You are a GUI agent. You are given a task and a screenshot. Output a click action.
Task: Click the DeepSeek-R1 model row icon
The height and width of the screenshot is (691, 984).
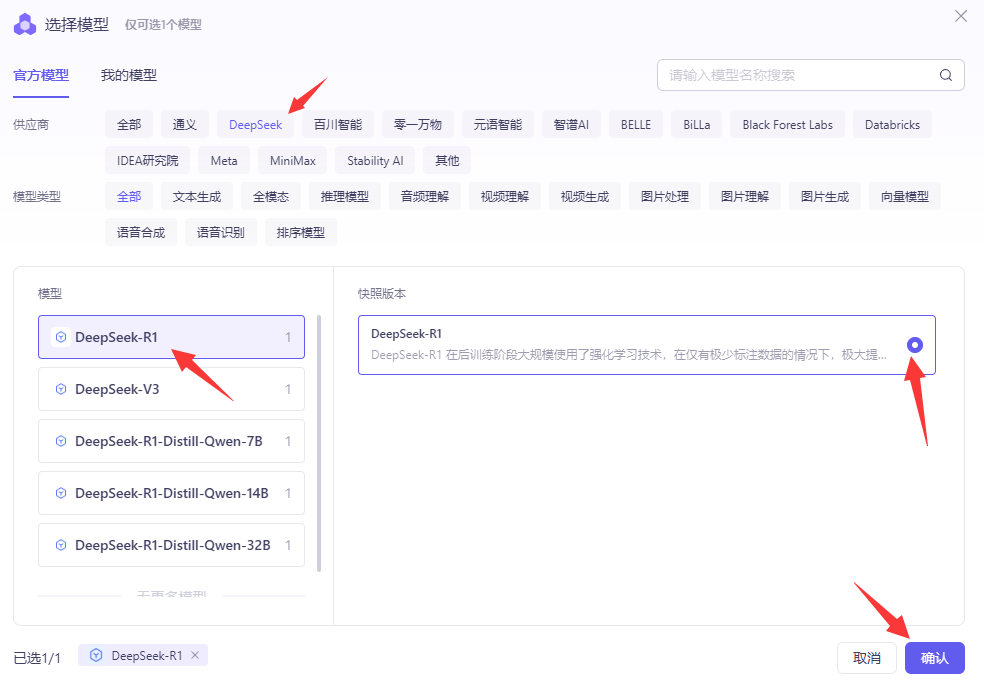pos(61,337)
